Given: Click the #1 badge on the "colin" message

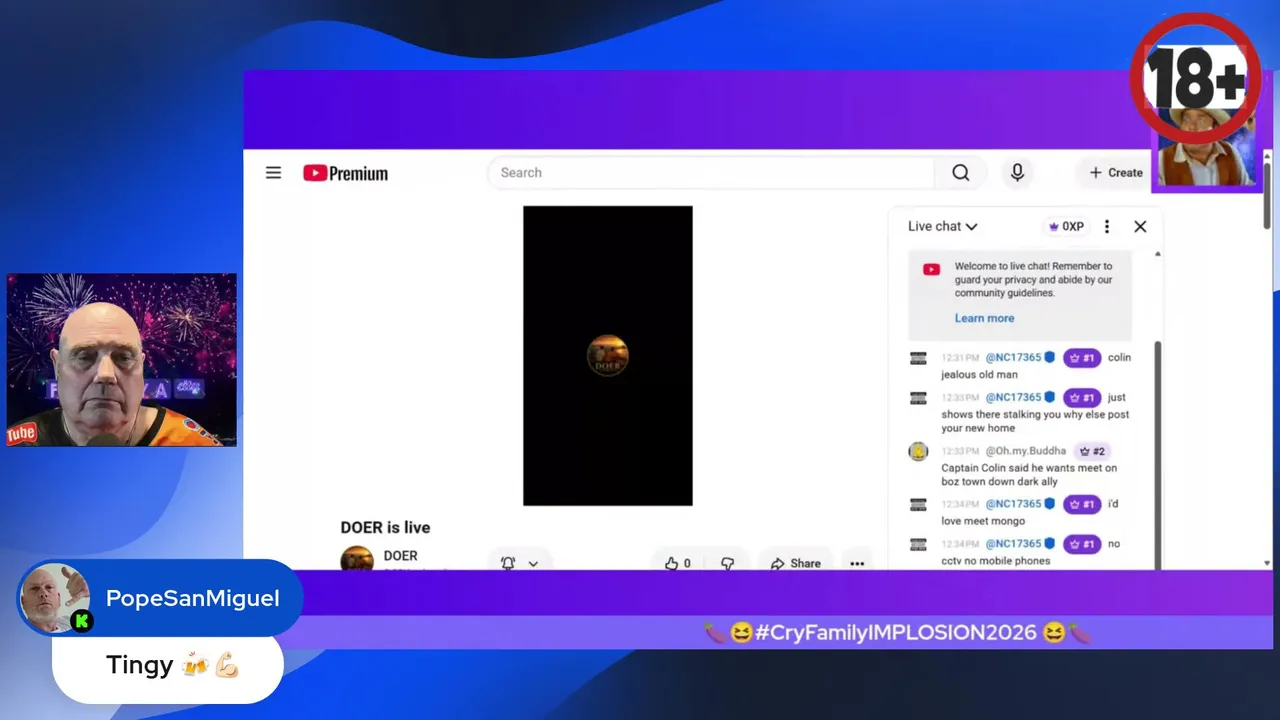Looking at the screenshot, I should [1081, 357].
